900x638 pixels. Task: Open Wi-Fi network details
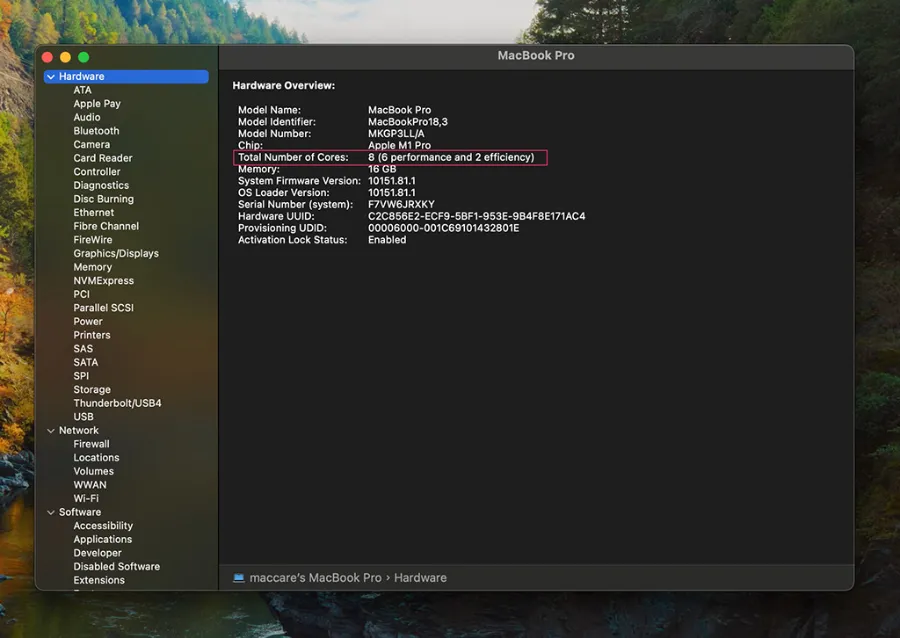point(86,499)
